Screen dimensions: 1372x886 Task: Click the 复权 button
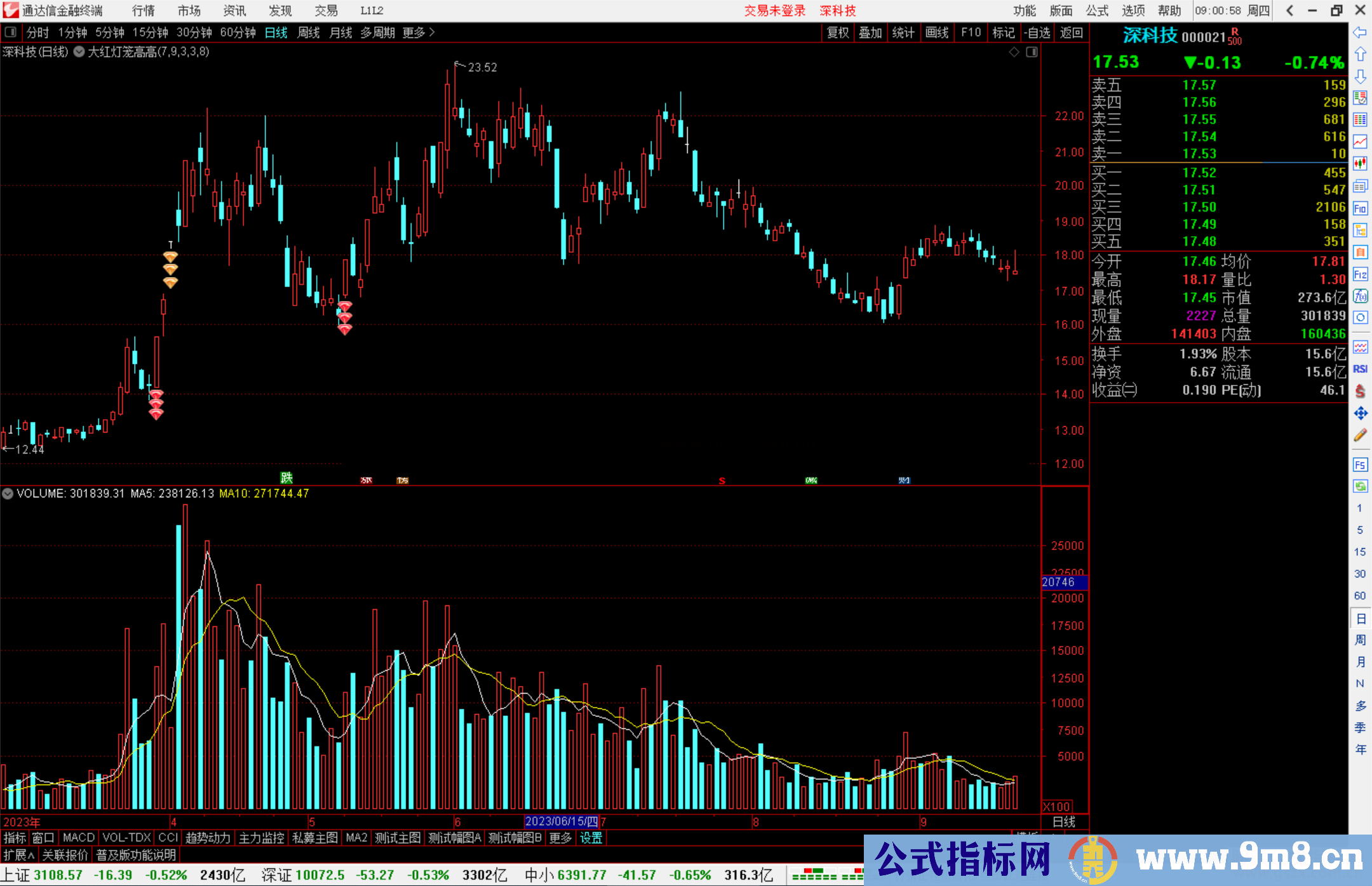[838, 32]
